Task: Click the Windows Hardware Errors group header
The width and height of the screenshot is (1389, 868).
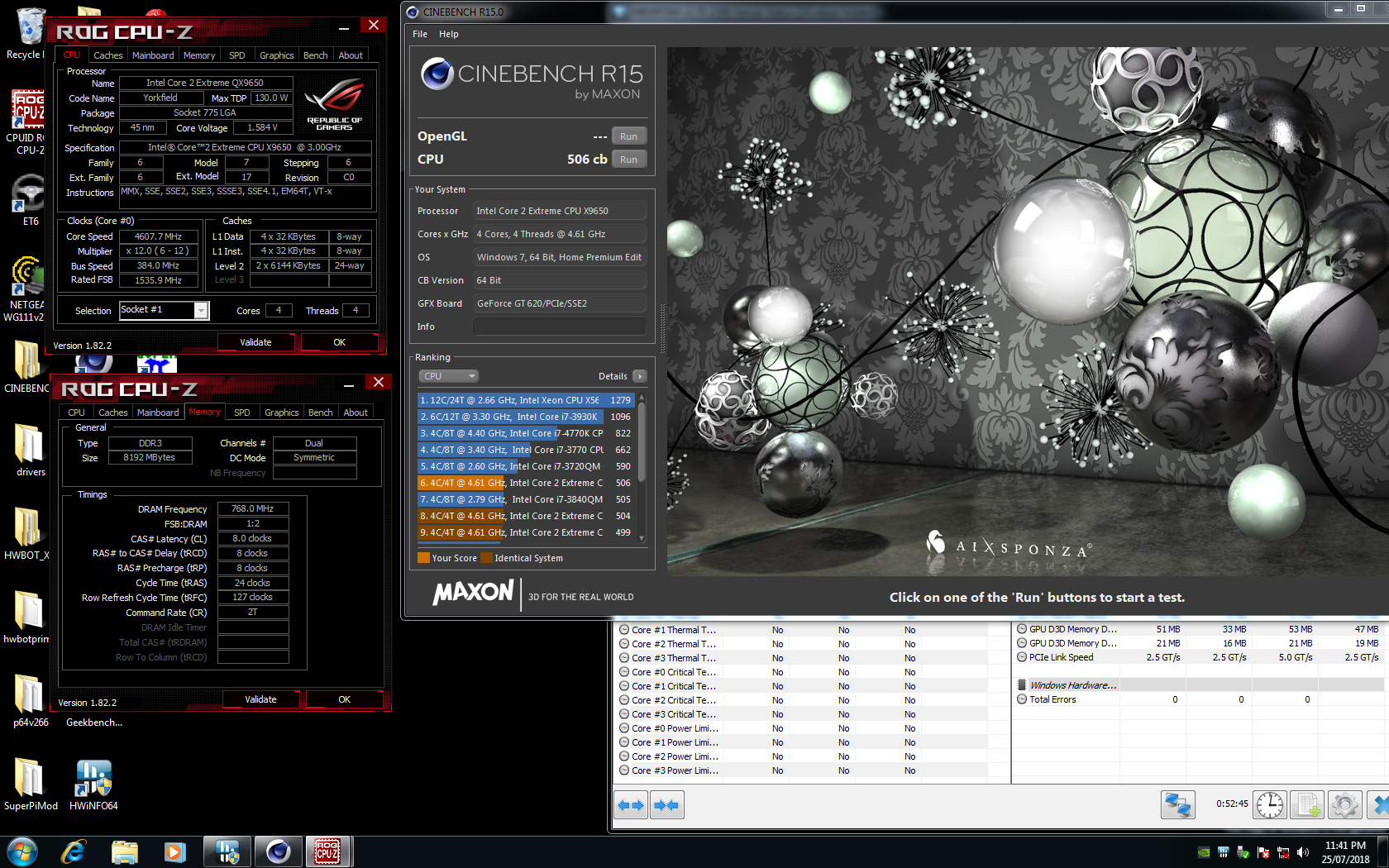Action: tap(1199, 685)
